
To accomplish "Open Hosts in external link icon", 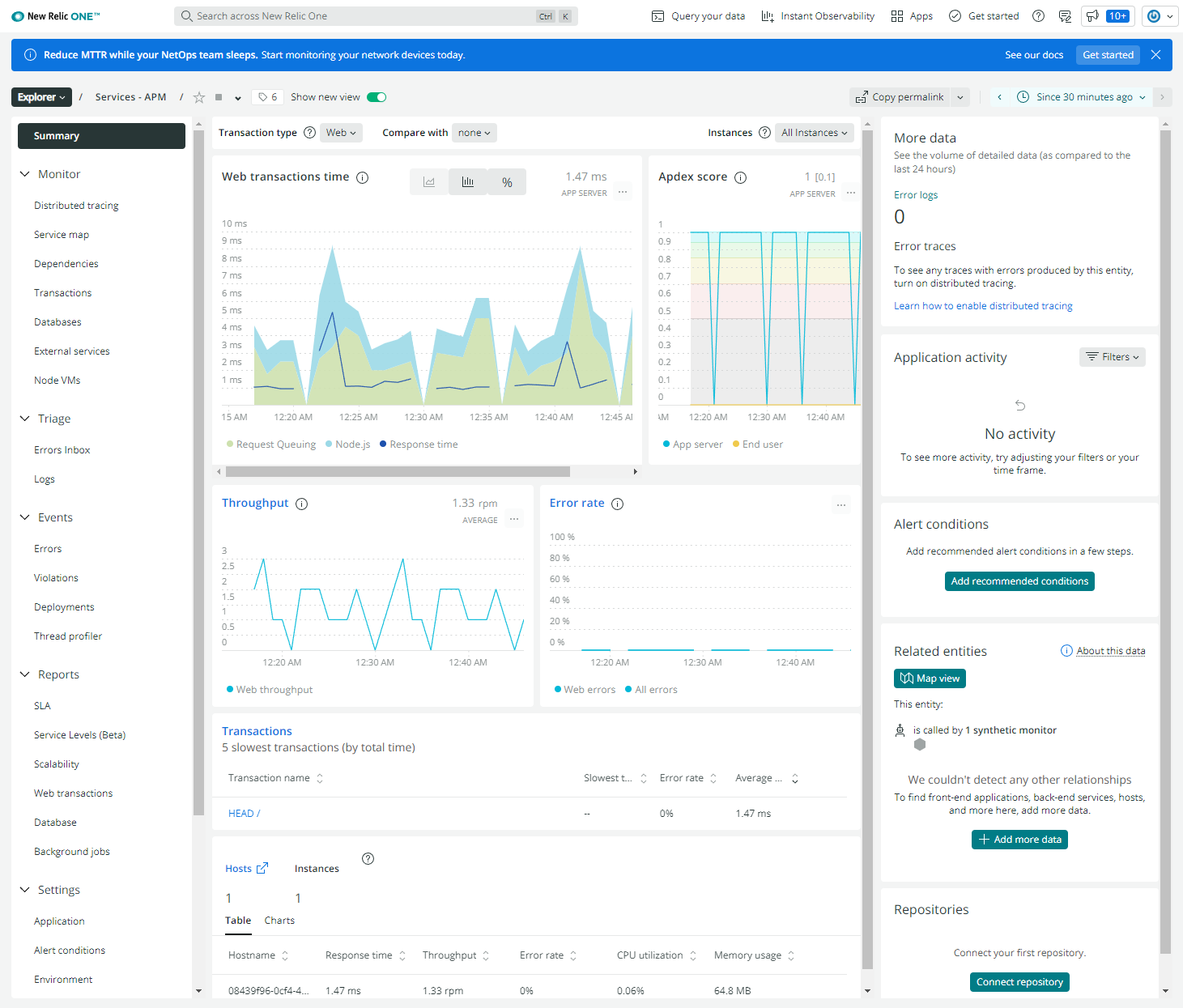I will [262, 868].
